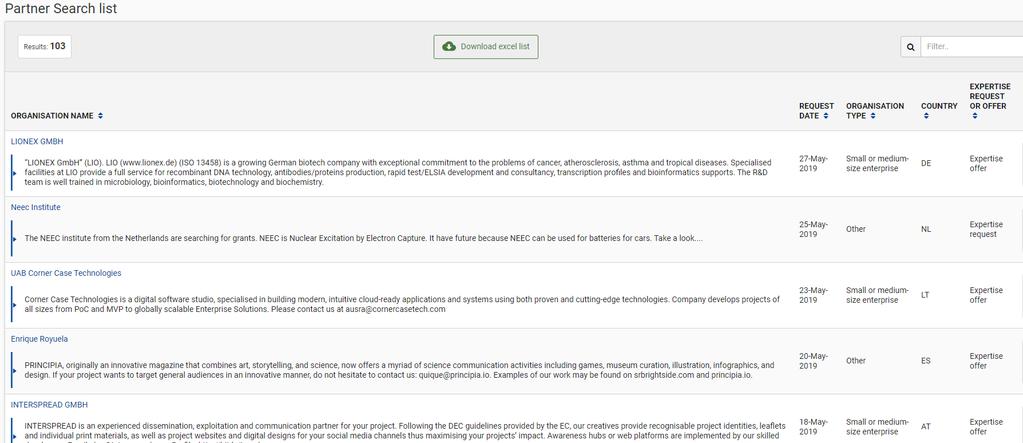Viewport: 1023px width, 443px height.
Task: Click the EXPERTISE REQUEST OR OFFER header
Action: coord(990,96)
